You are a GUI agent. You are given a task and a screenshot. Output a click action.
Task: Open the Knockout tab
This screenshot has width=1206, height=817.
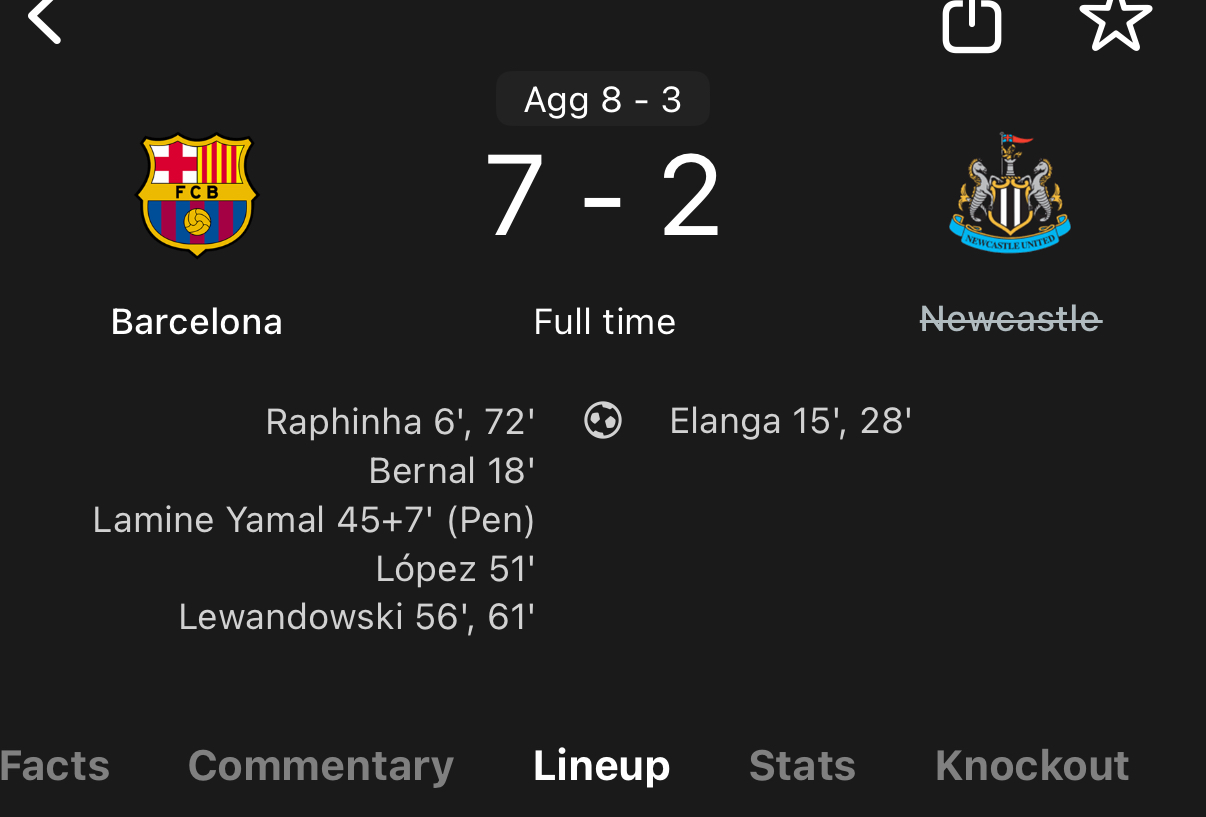pos(1032,766)
